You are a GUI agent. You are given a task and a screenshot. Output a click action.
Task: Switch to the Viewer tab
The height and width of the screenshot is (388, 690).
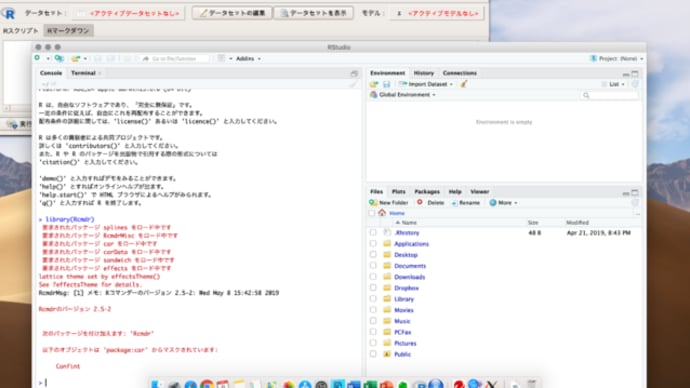tap(480, 192)
